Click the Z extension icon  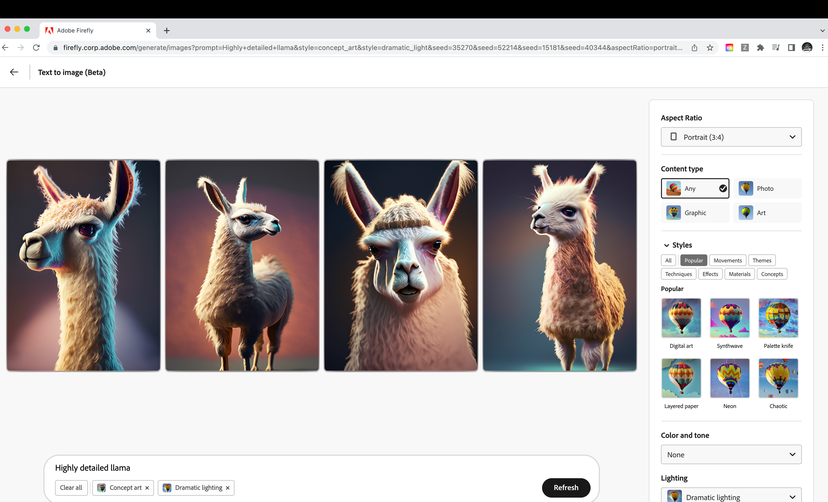(x=745, y=48)
